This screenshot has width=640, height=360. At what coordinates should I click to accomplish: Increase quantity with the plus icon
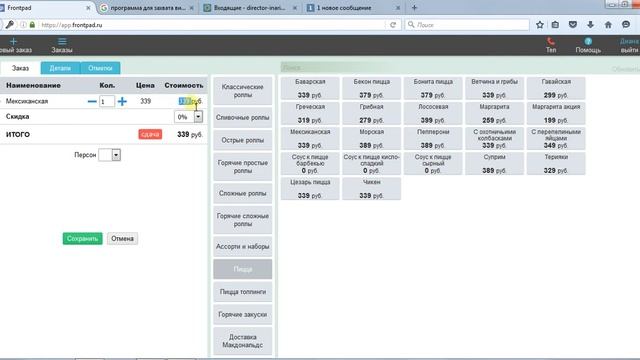tap(122, 101)
